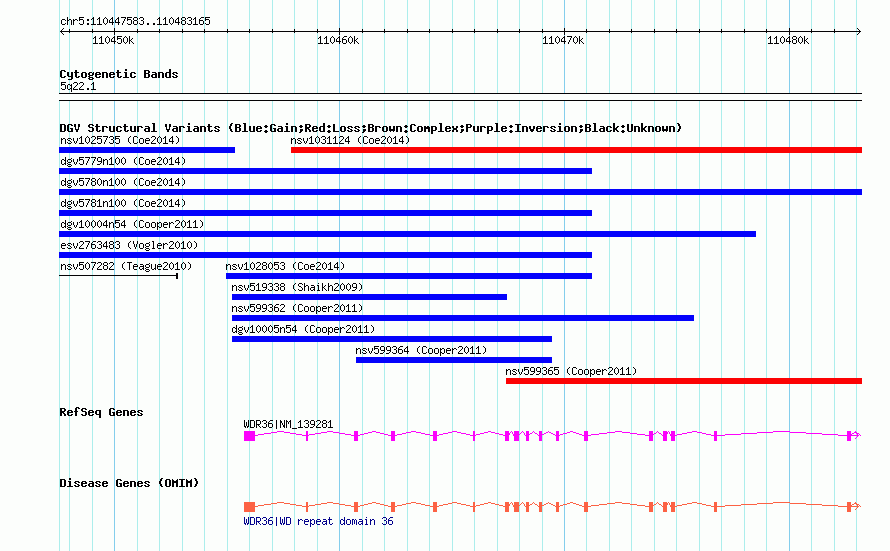Select the red nsv1031124 loss bar
The height and width of the screenshot is (551, 890).
tap(576, 150)
